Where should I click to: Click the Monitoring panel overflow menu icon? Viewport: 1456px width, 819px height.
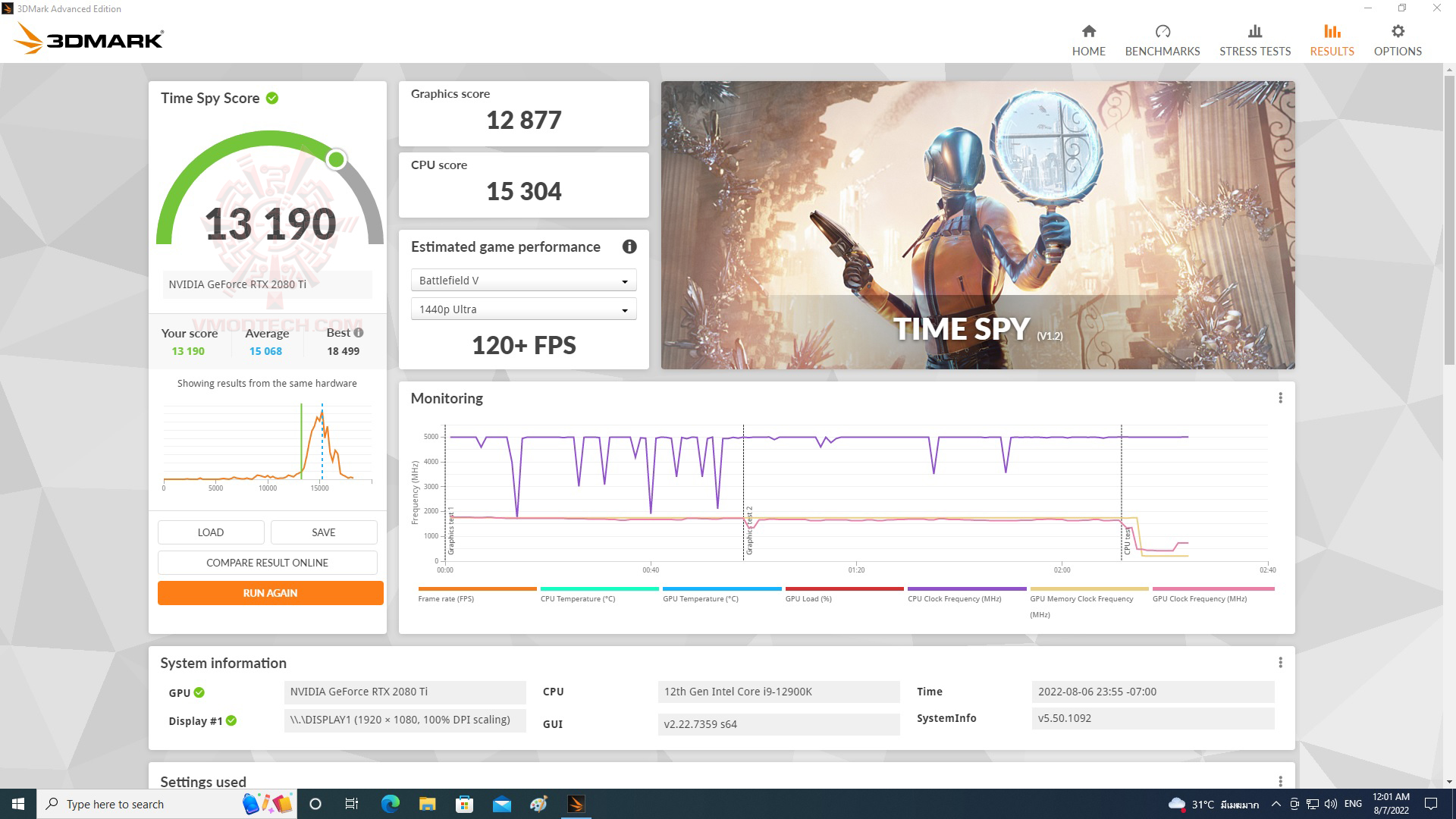[1281, 398]
